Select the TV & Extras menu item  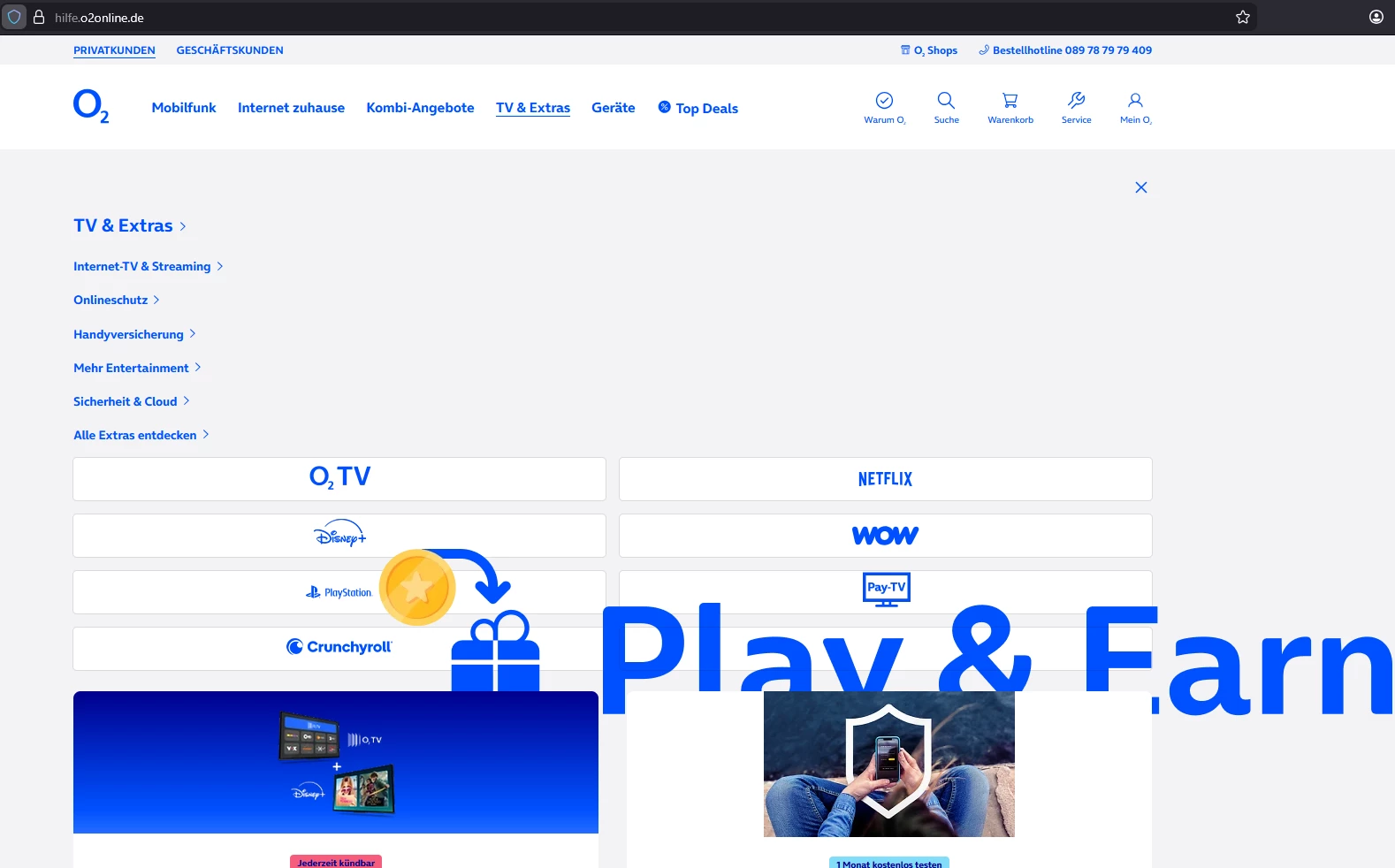coord(533,108)
